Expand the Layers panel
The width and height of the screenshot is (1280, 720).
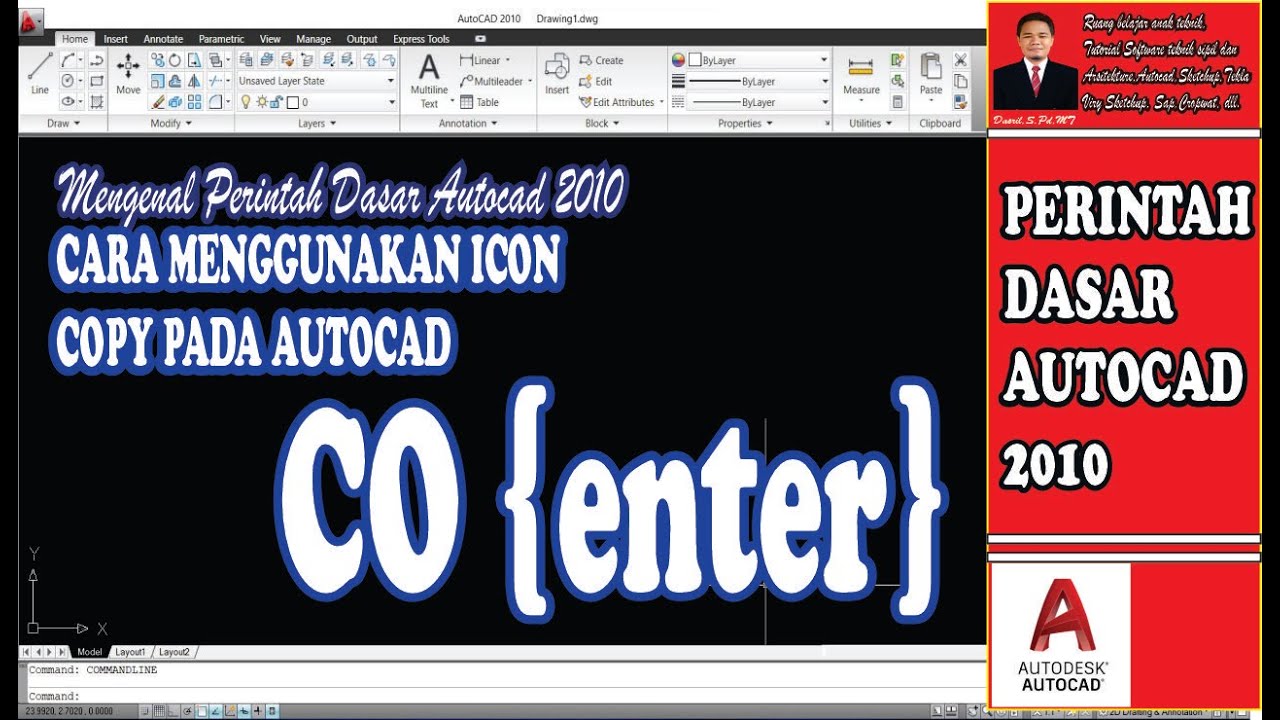[316, 124]
